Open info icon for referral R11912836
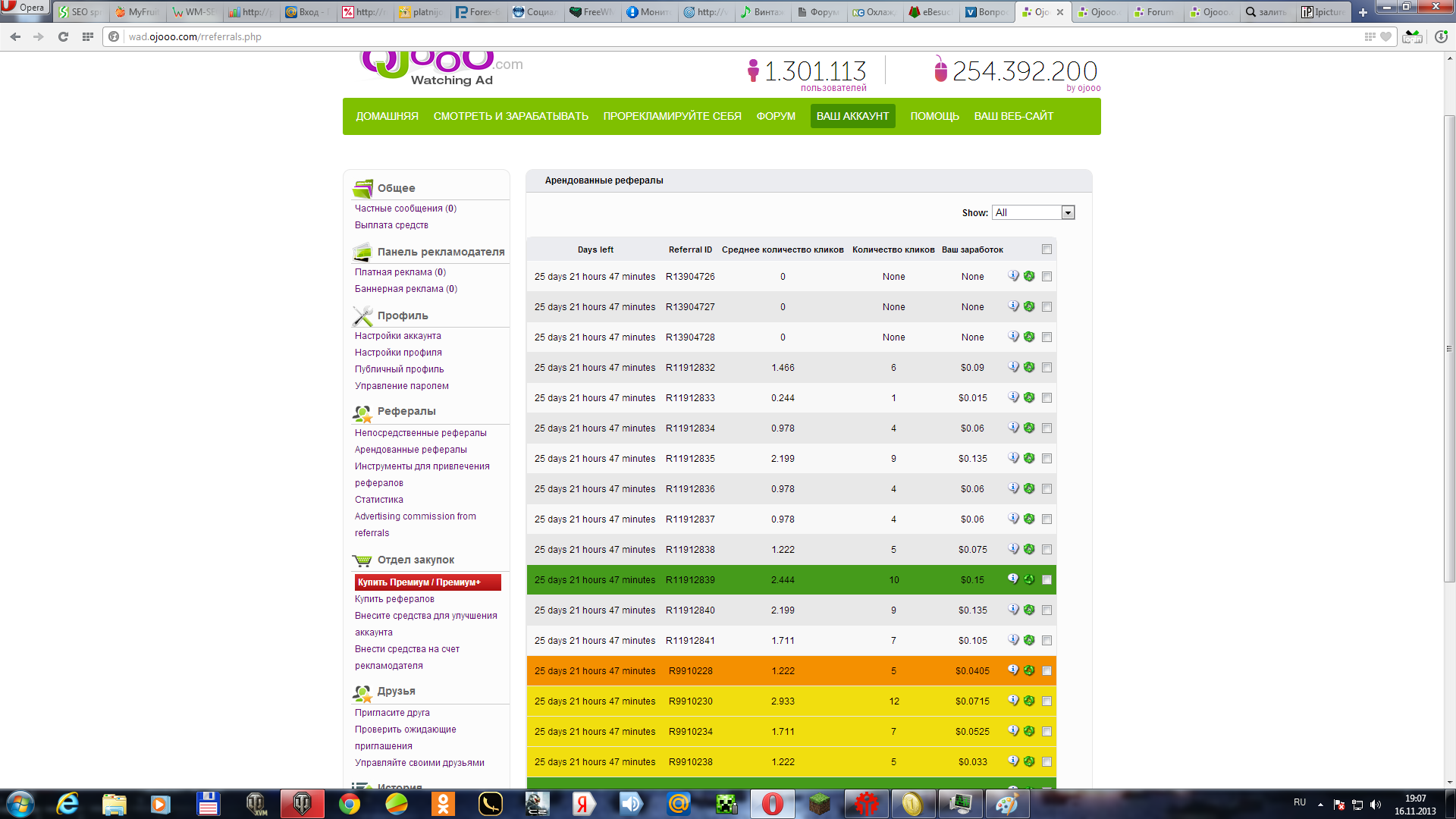The height and width of the screenshot is (819, 1456). coord(1013,488)
